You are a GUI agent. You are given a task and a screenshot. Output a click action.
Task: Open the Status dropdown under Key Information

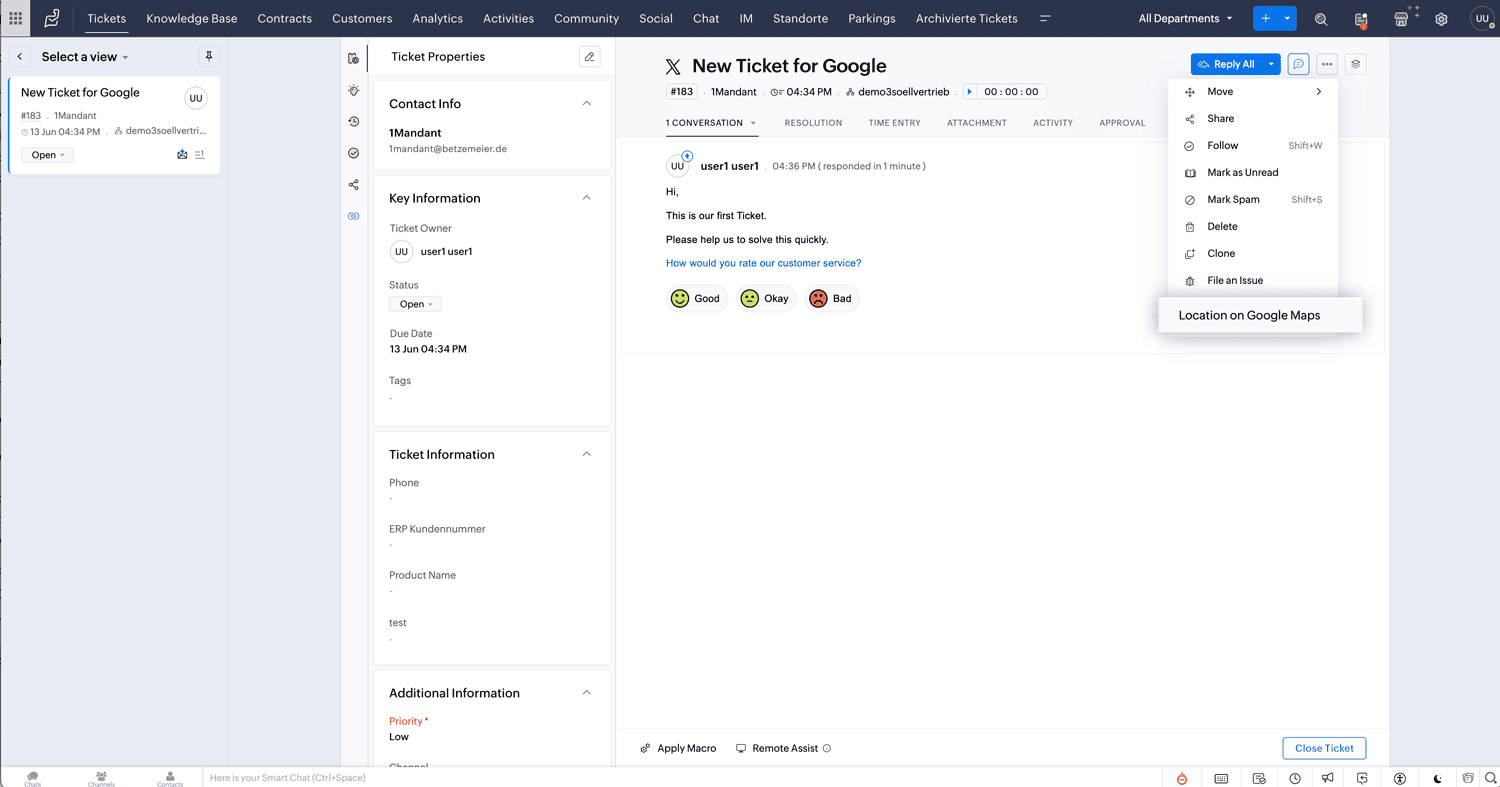tap(415, 304)
